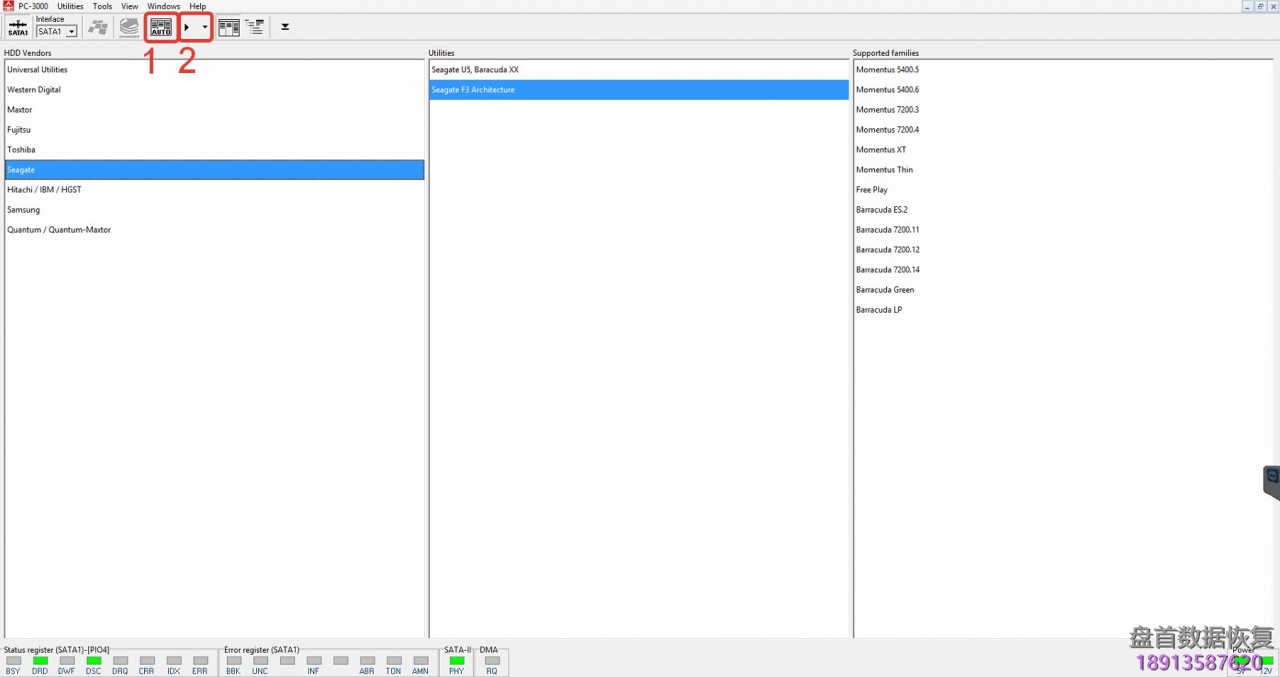Viewport: 1280px width, 677px height.
Task: Click the BSY status register indicator
Action: point(13,661)
